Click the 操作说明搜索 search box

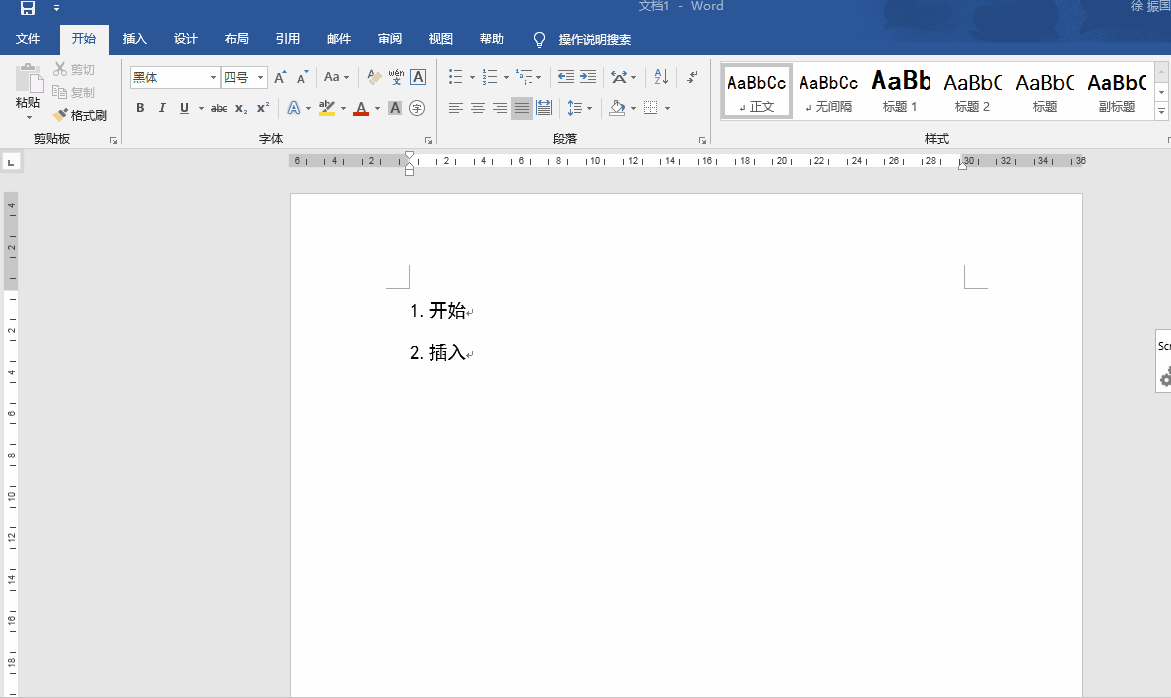(594, 40)
